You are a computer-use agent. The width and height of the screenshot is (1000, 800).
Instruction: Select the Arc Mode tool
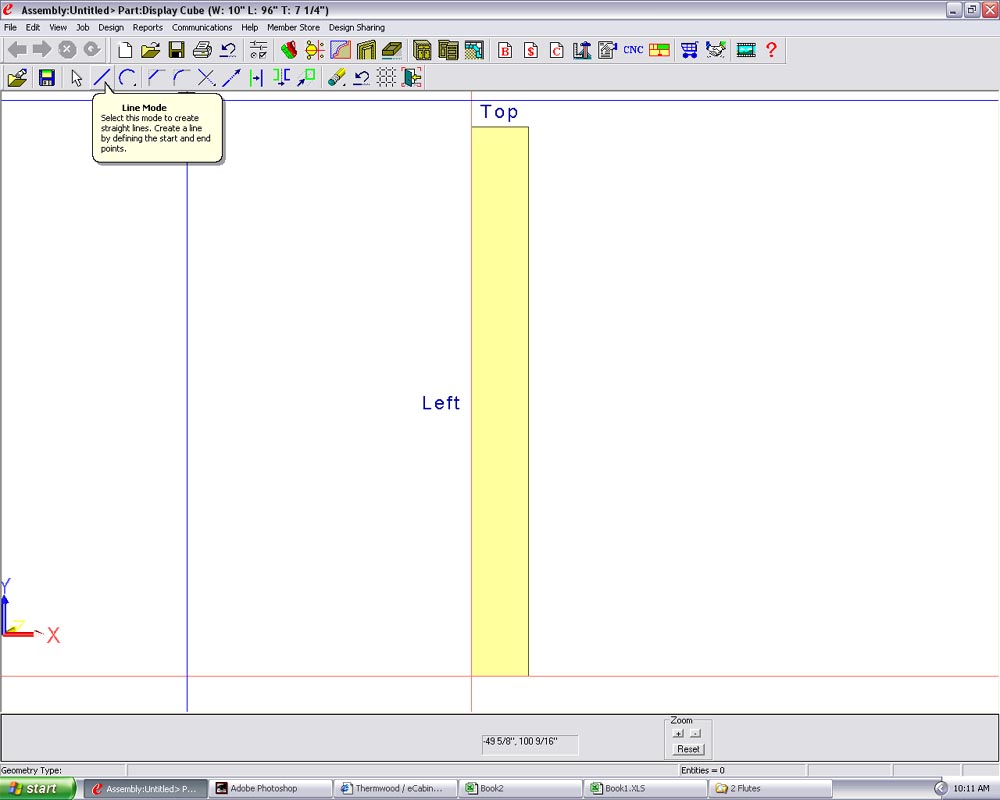click(x=127, y=78)
